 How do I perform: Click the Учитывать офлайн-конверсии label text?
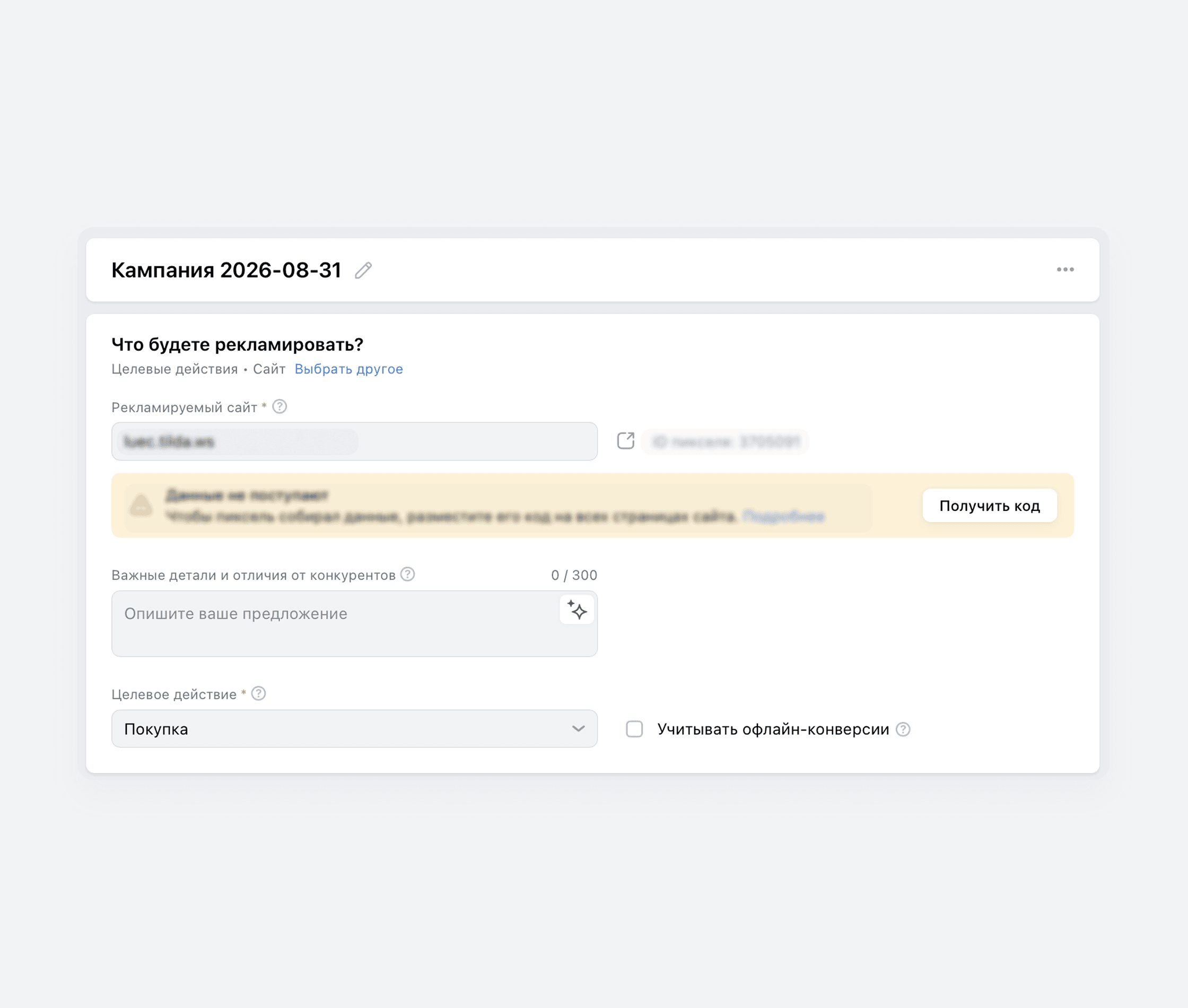pyautogui.click(x=773, y=729)
